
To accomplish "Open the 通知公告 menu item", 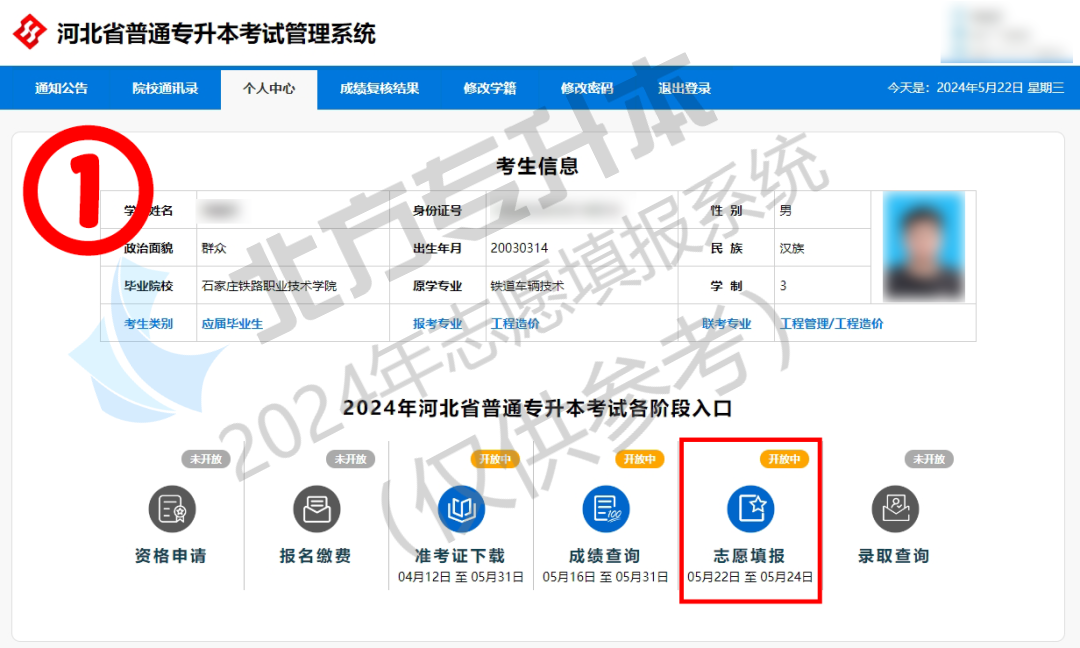I will [61, 89].
